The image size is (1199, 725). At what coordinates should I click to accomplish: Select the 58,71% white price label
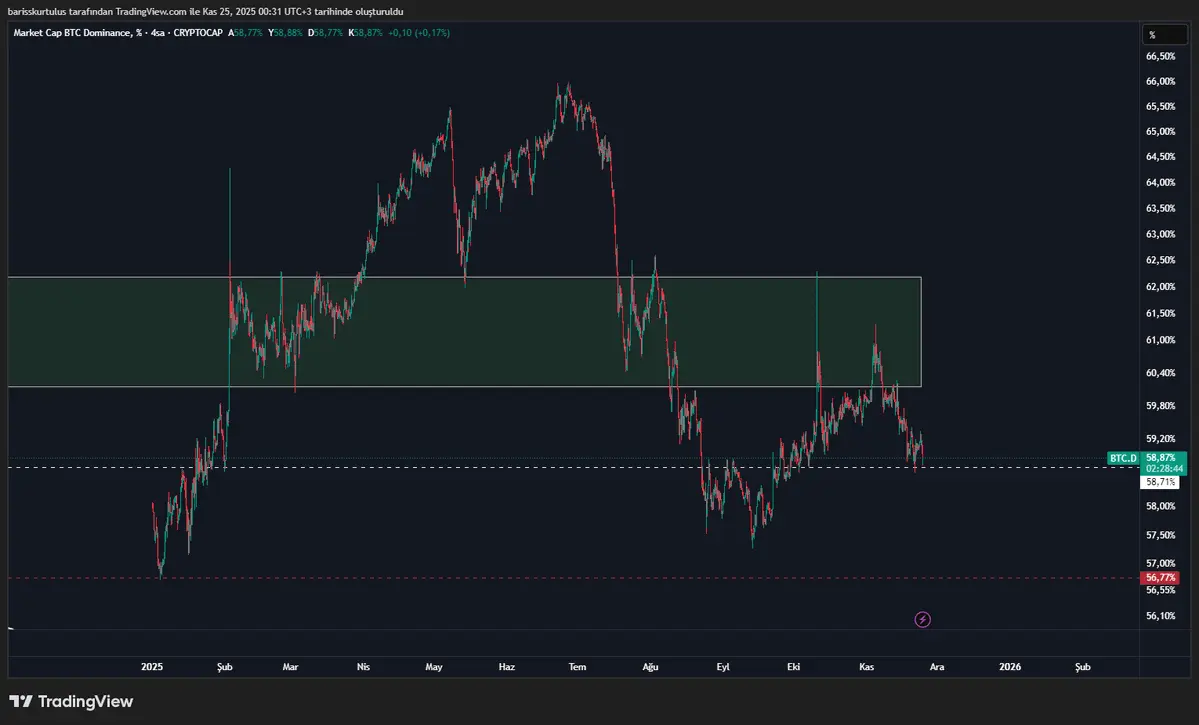click(1159, 482)
